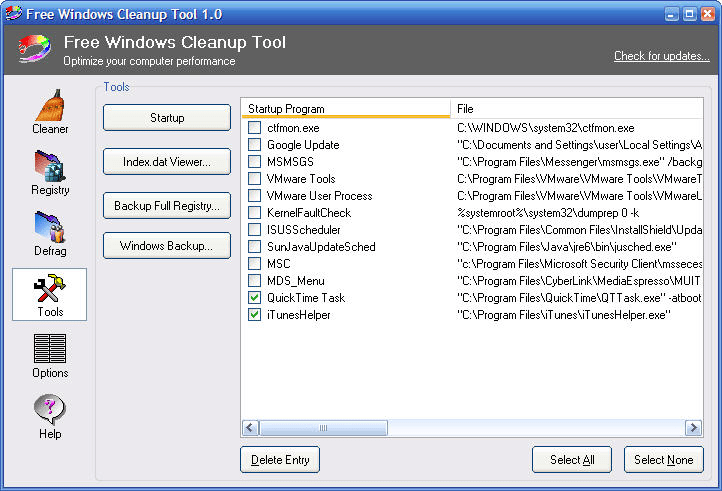
Task: Select the Tools sidebar icon
Action: (x=50, y=294)
